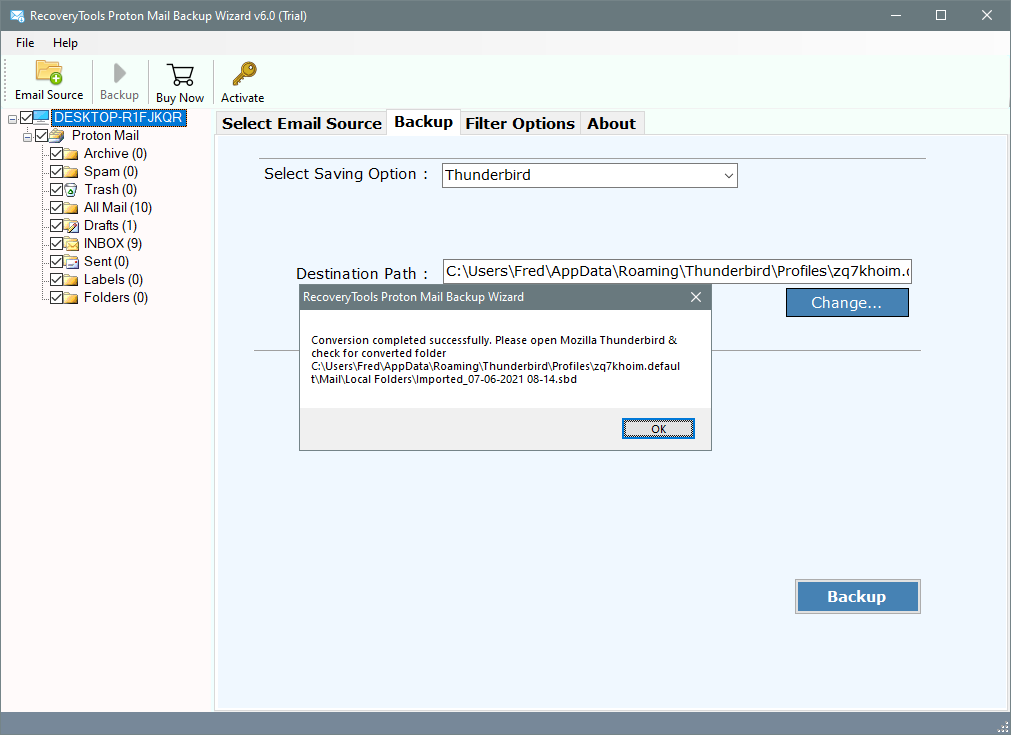Click the Backup play arrow toolbar icon

pyautogui.click(x=119, y=73)
